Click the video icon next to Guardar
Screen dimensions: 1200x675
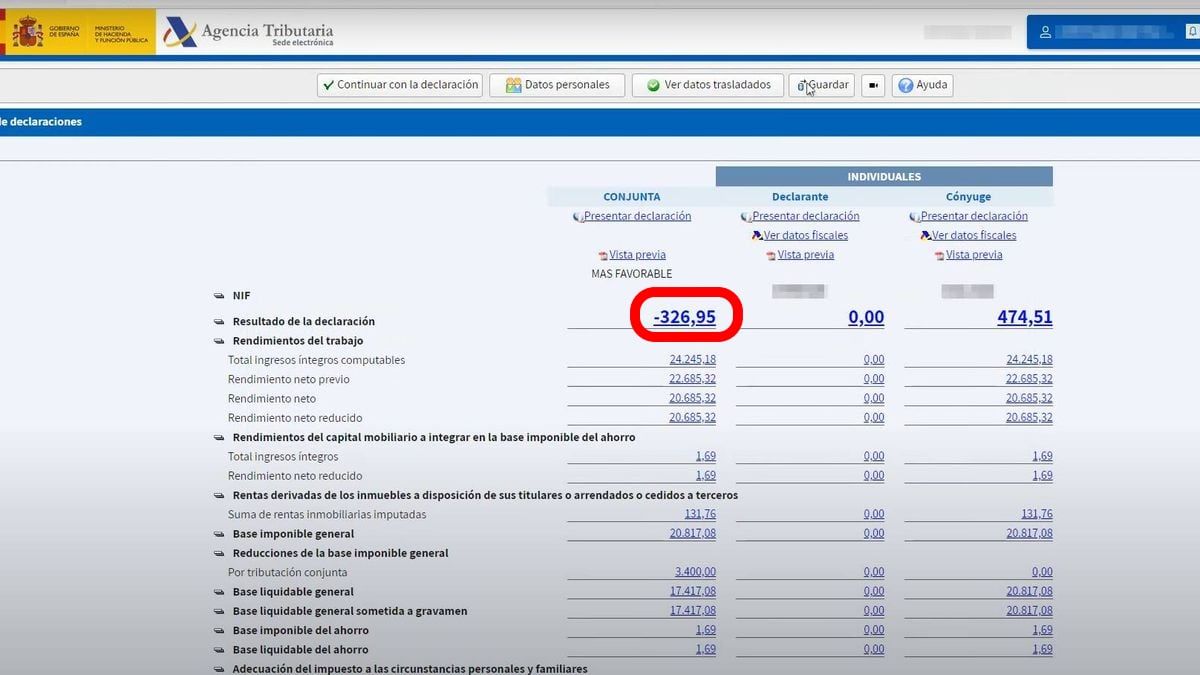click(872, 85)
